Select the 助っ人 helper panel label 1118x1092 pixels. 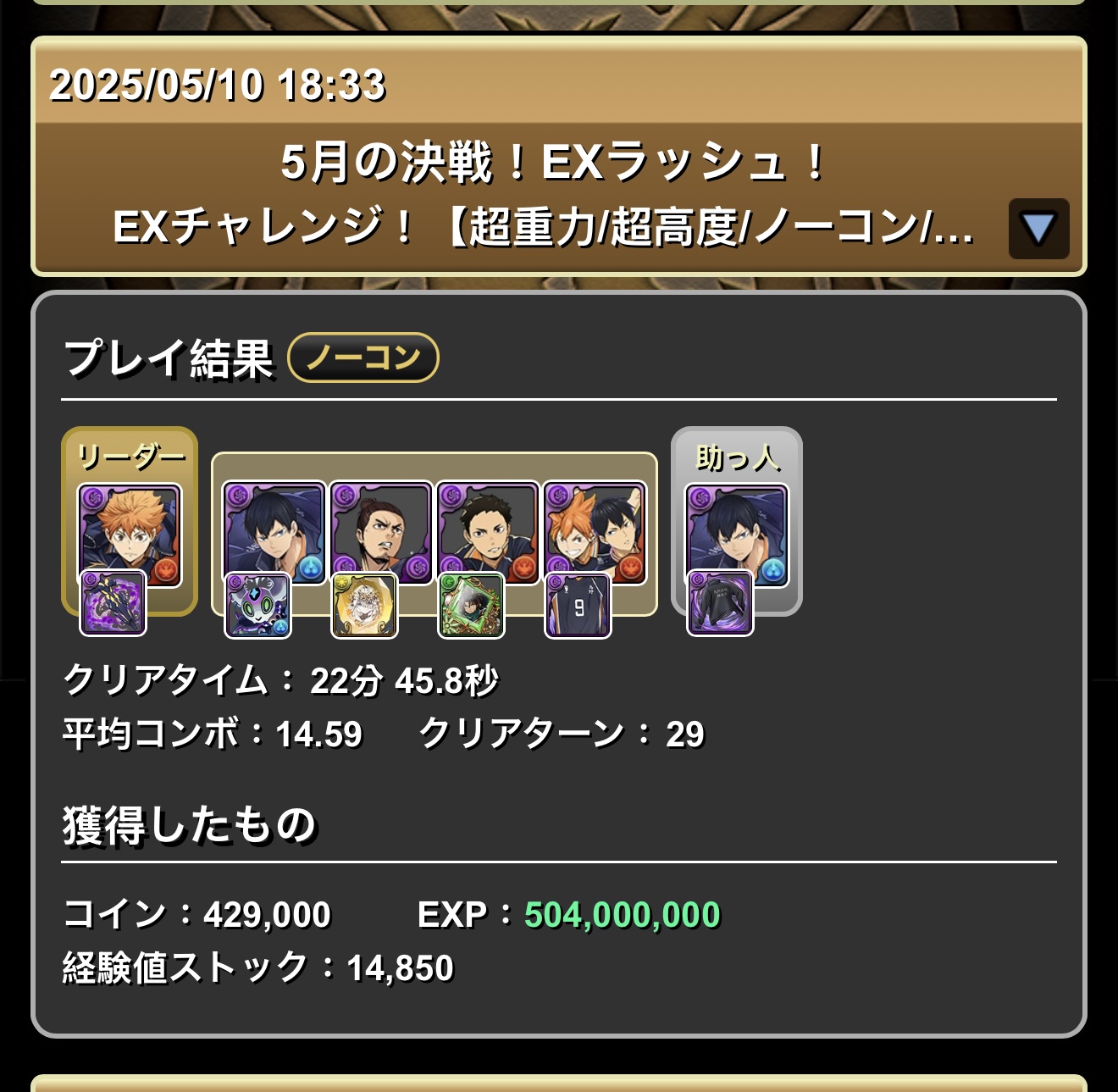[x=737, y=457]
